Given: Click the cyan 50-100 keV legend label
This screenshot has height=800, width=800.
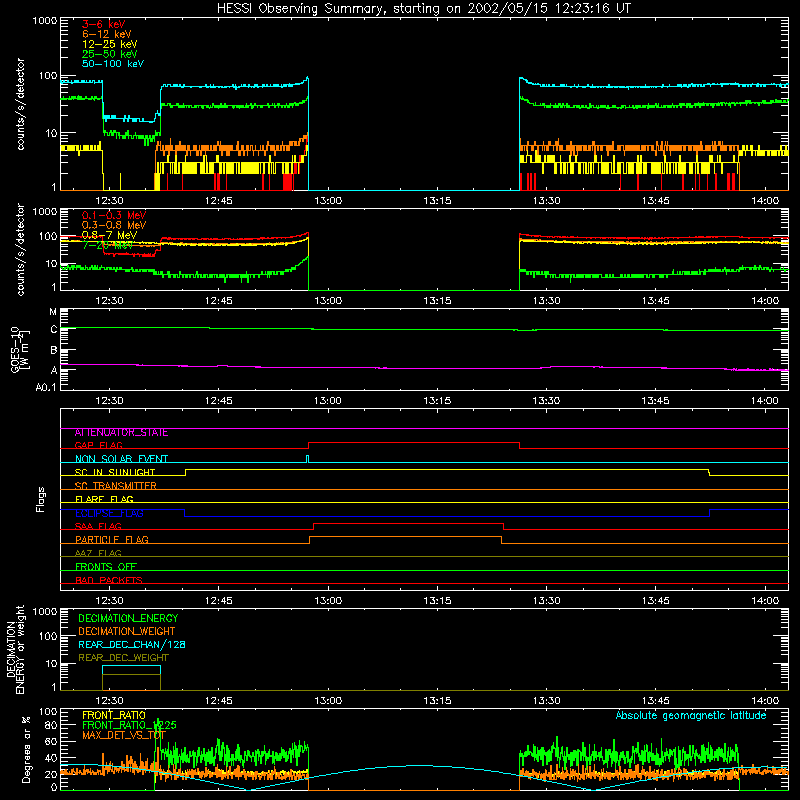Looking at the screenshot, I should (113, 64).
